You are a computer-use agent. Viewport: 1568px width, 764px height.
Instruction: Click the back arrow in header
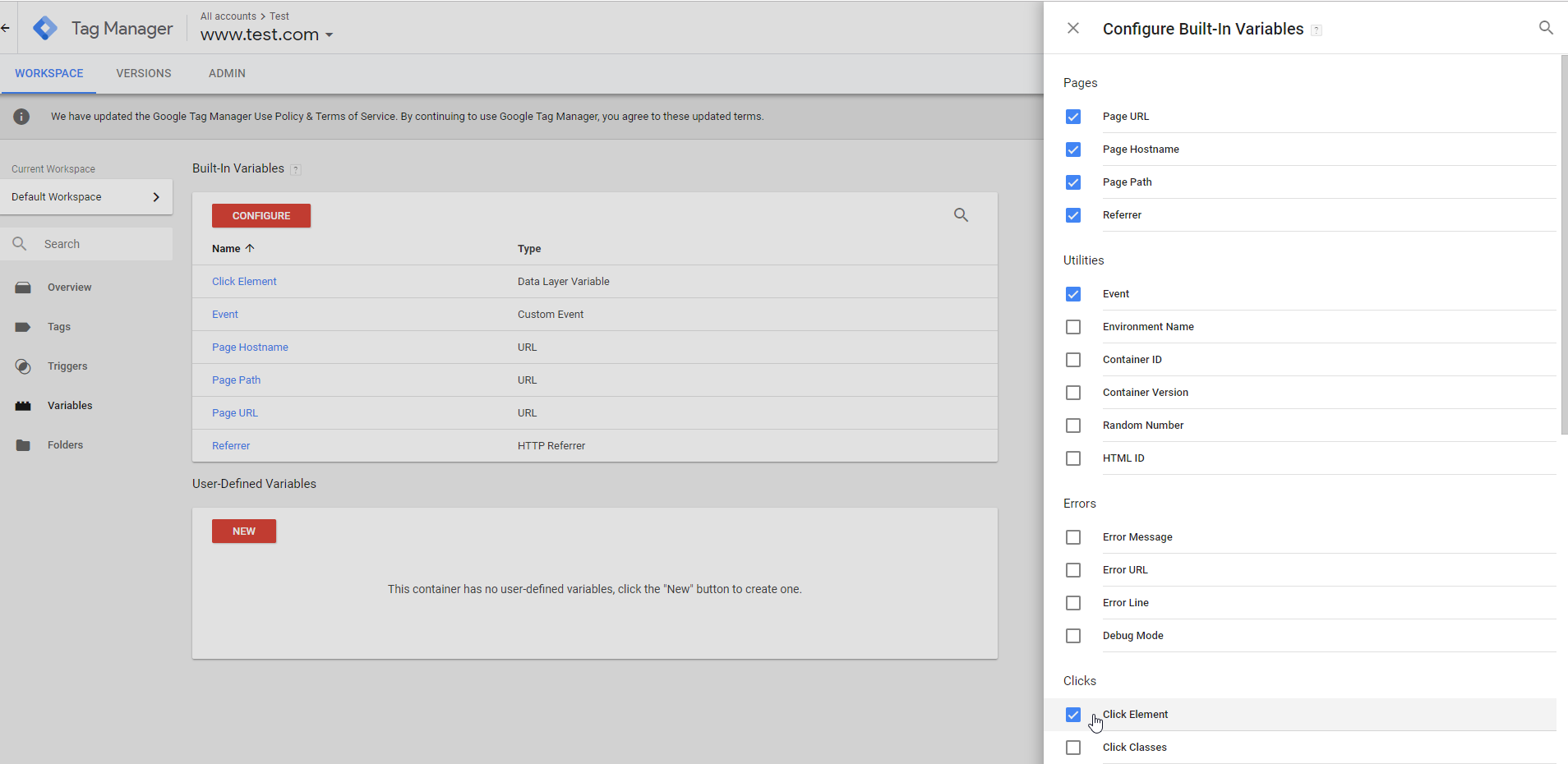click(6, 28)
